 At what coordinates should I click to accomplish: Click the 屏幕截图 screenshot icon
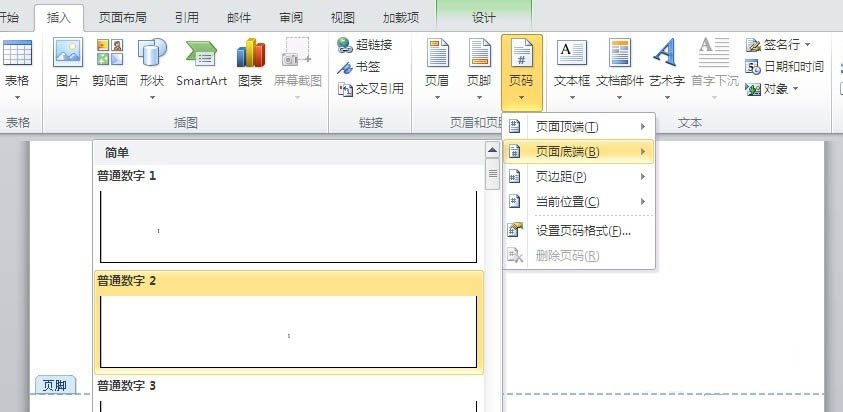(x=297, y=53)
